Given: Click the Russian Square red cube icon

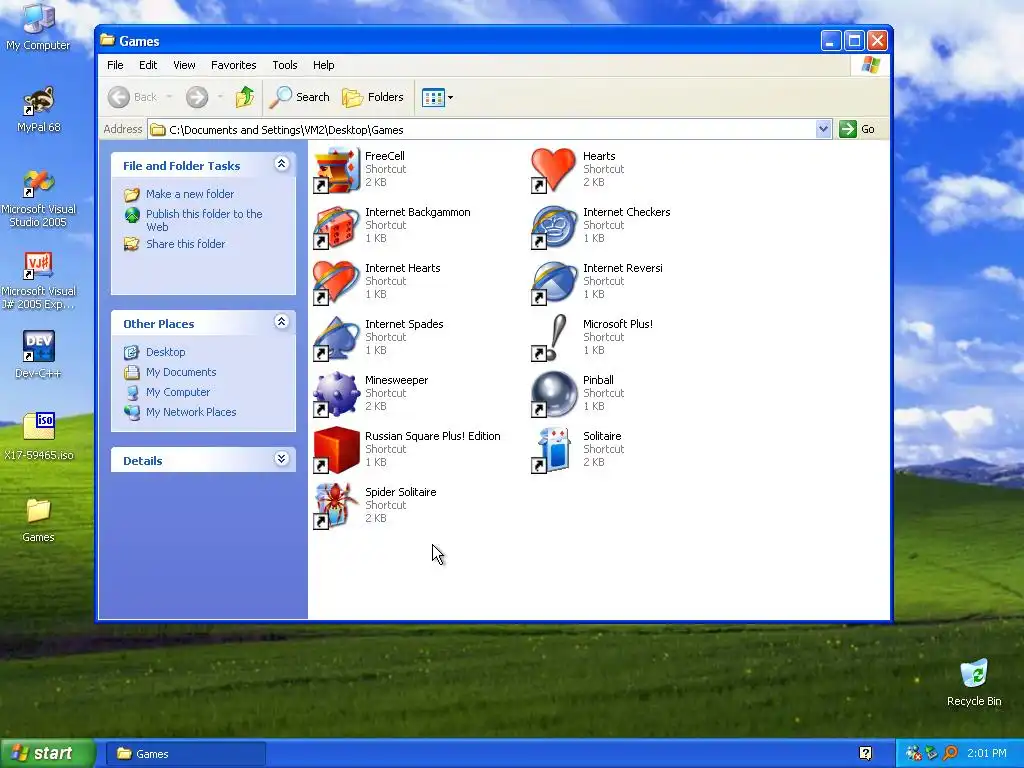Looking at the screenshot, I should [336, 450].
